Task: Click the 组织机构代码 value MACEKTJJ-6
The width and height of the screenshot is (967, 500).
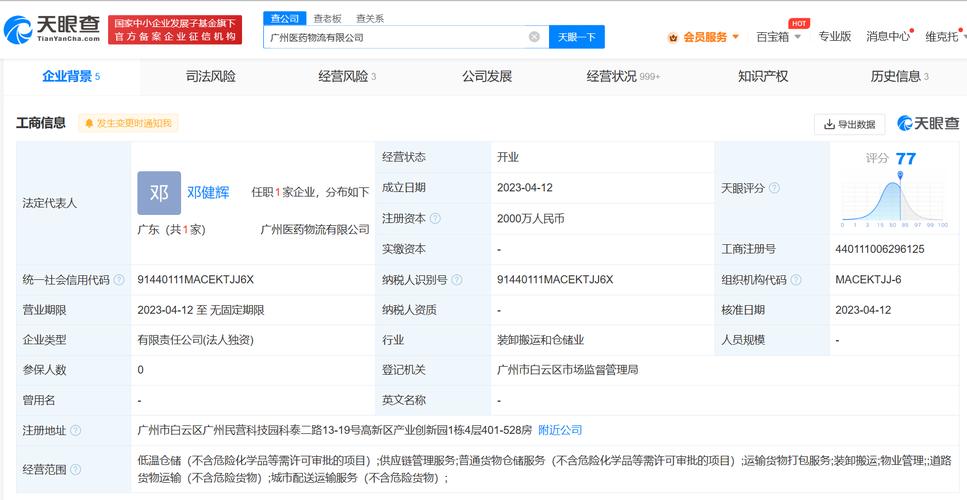Action: 868,279
